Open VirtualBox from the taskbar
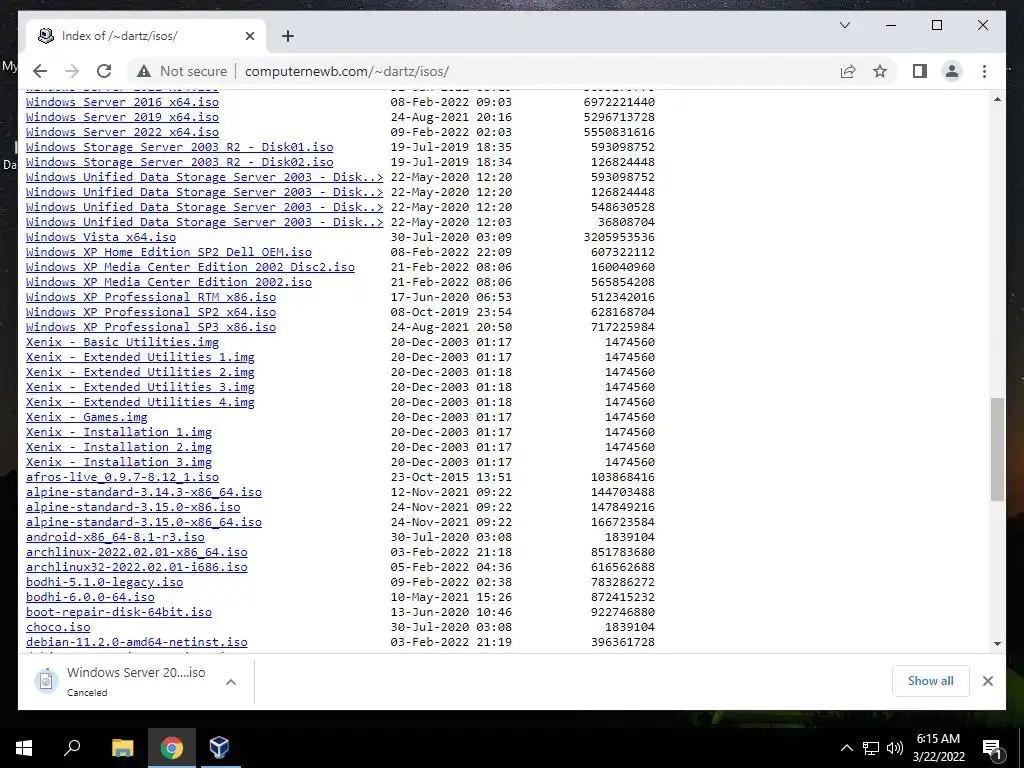1024x768 pixels. (x=219, y=748)
